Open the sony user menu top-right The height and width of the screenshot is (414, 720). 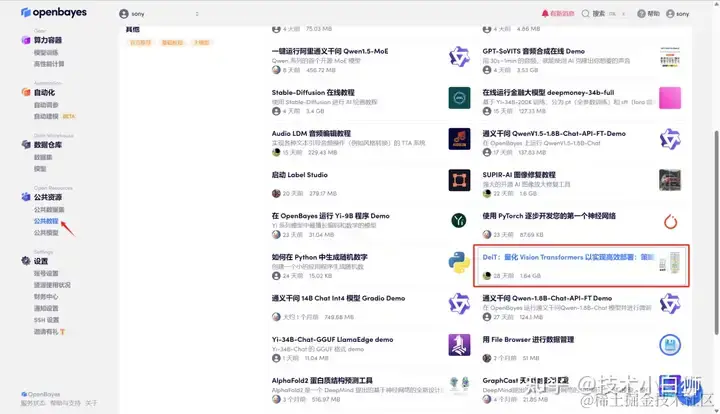(x=678, y=14)
